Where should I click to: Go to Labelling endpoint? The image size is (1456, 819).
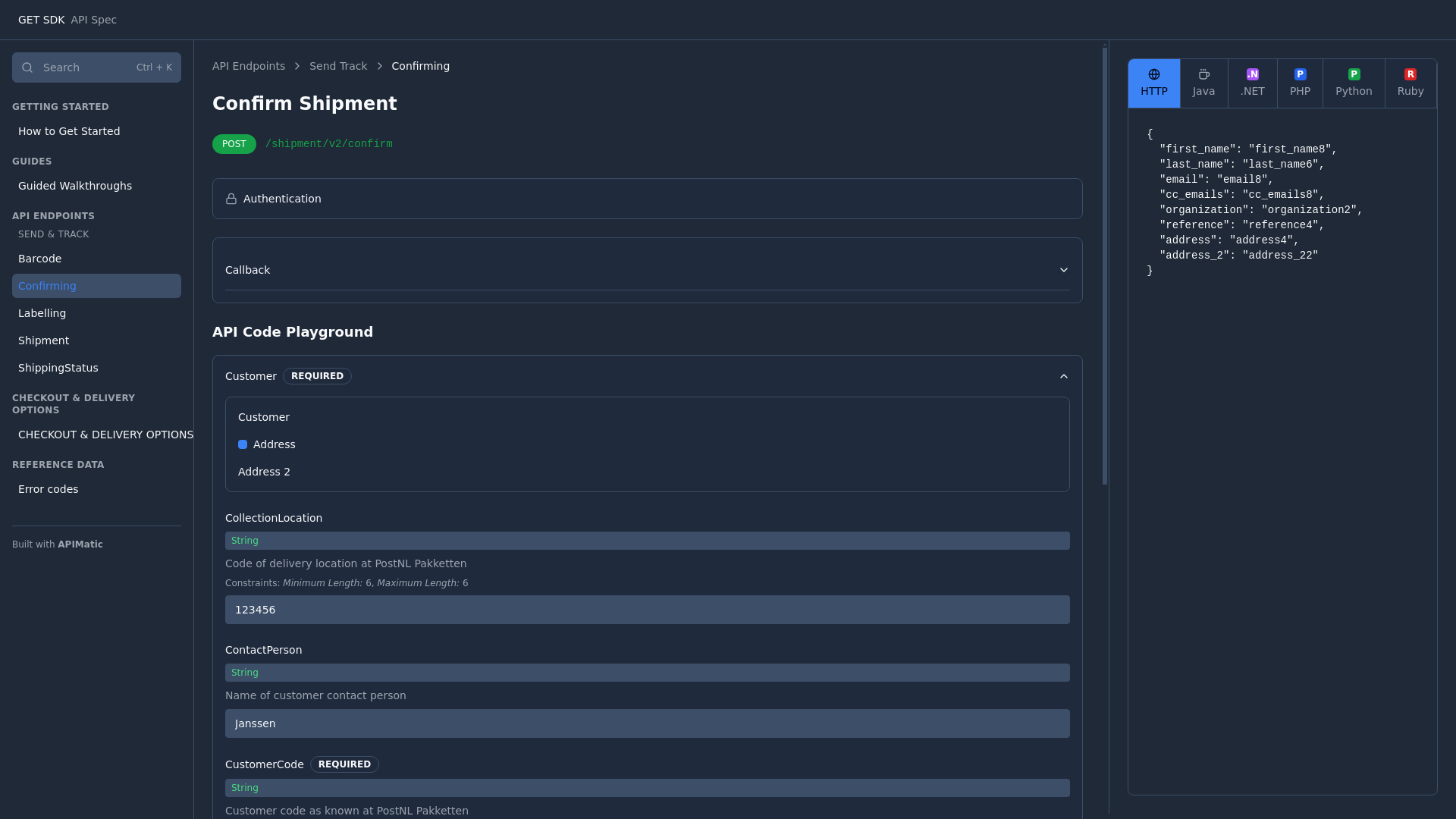tap(96, 313)
